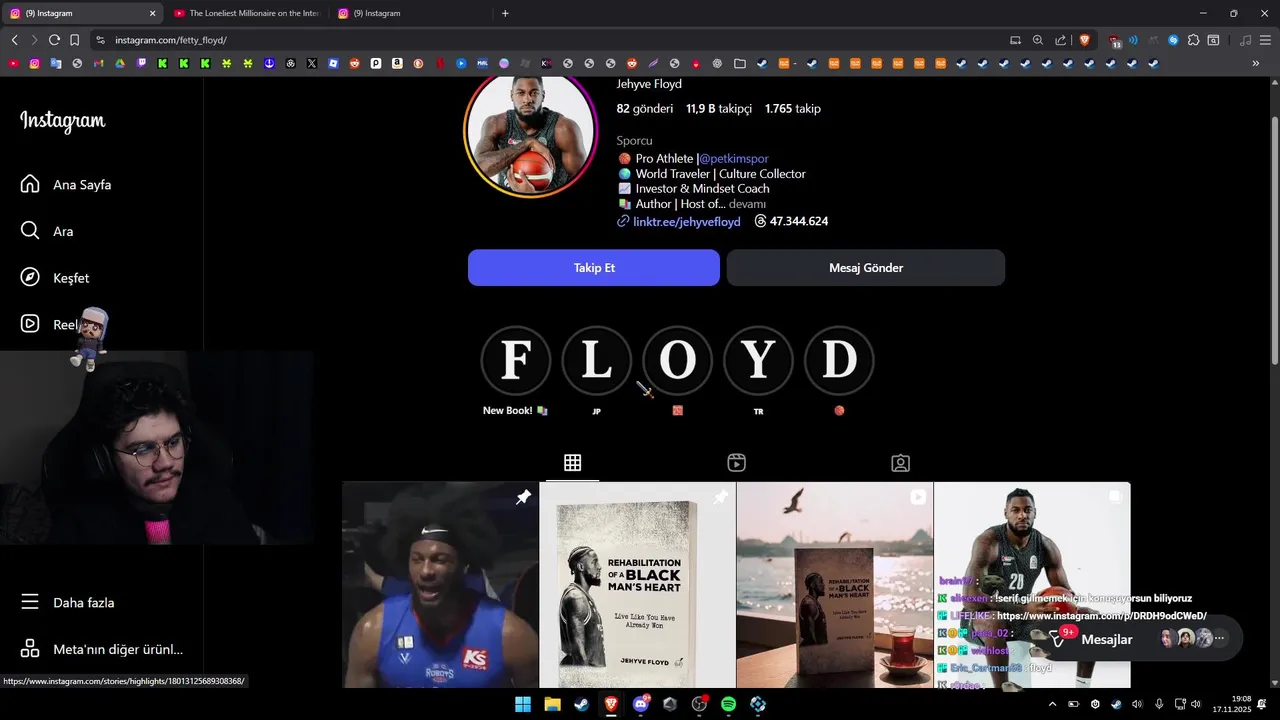
Task: Select the posts grid tab
Action: 572,462
